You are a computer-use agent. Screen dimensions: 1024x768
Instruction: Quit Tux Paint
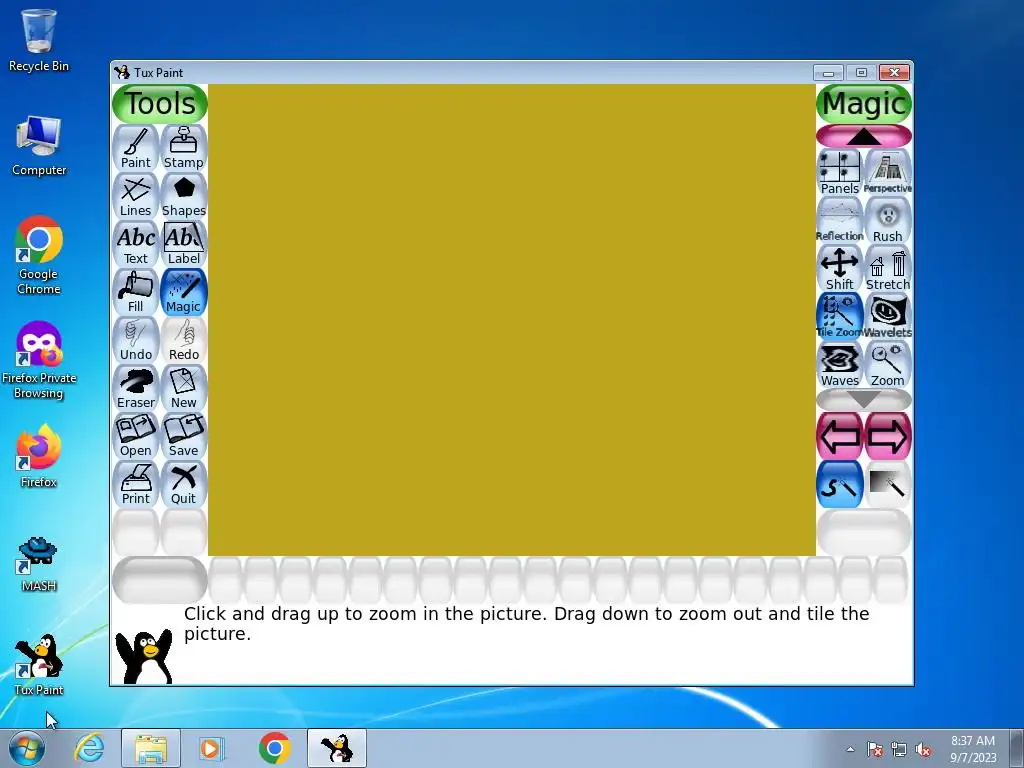point(184,484)
